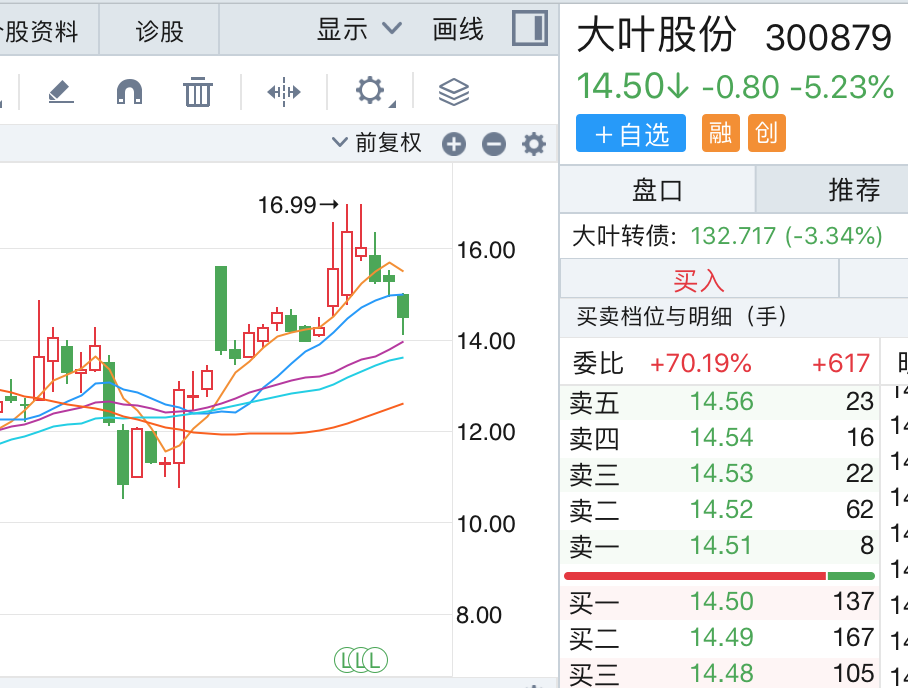Image resolution: width=908 pixels, height=688 pixels.
Task: Open chart settings gear near 前复权
Action: (x=534, y=144)
